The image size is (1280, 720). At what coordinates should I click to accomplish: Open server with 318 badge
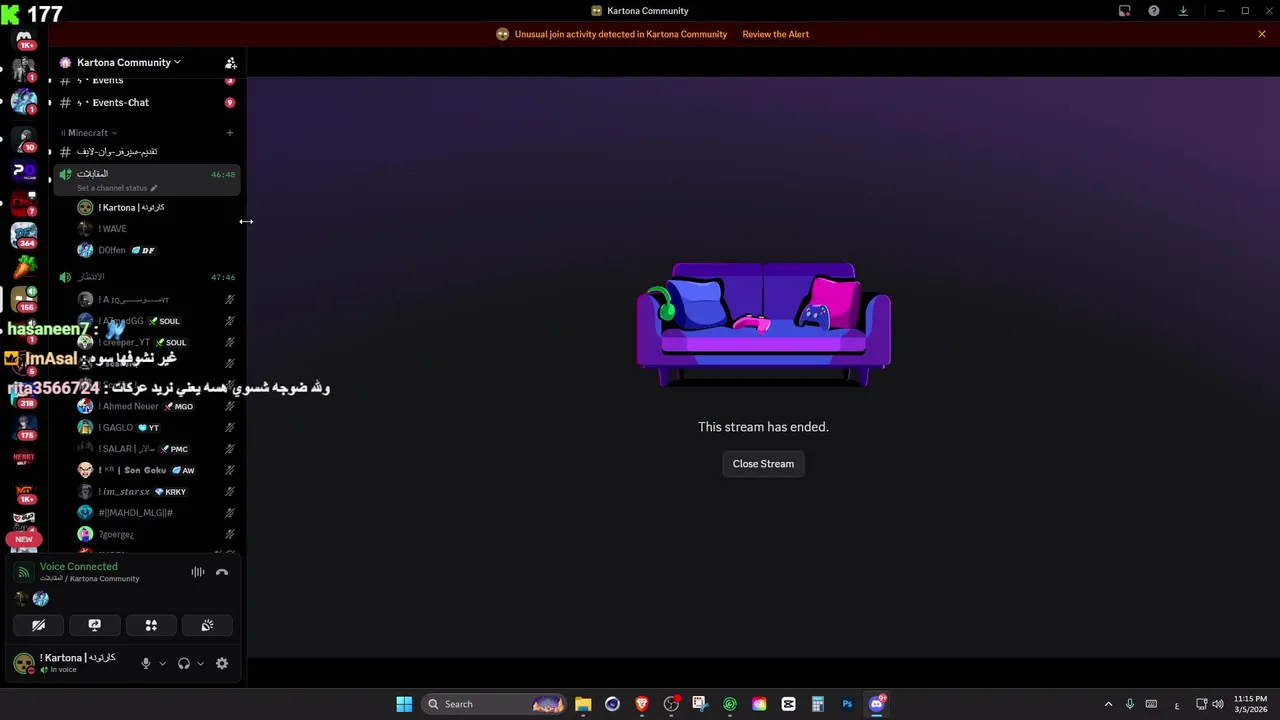[24, 394]
